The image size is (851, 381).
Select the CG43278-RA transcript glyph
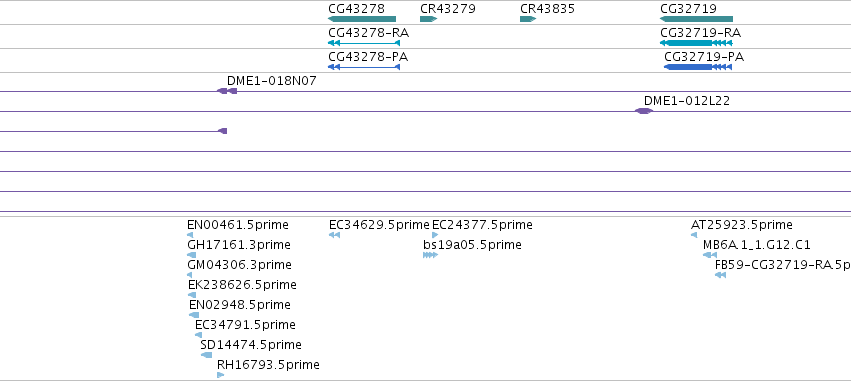[364, 43]
